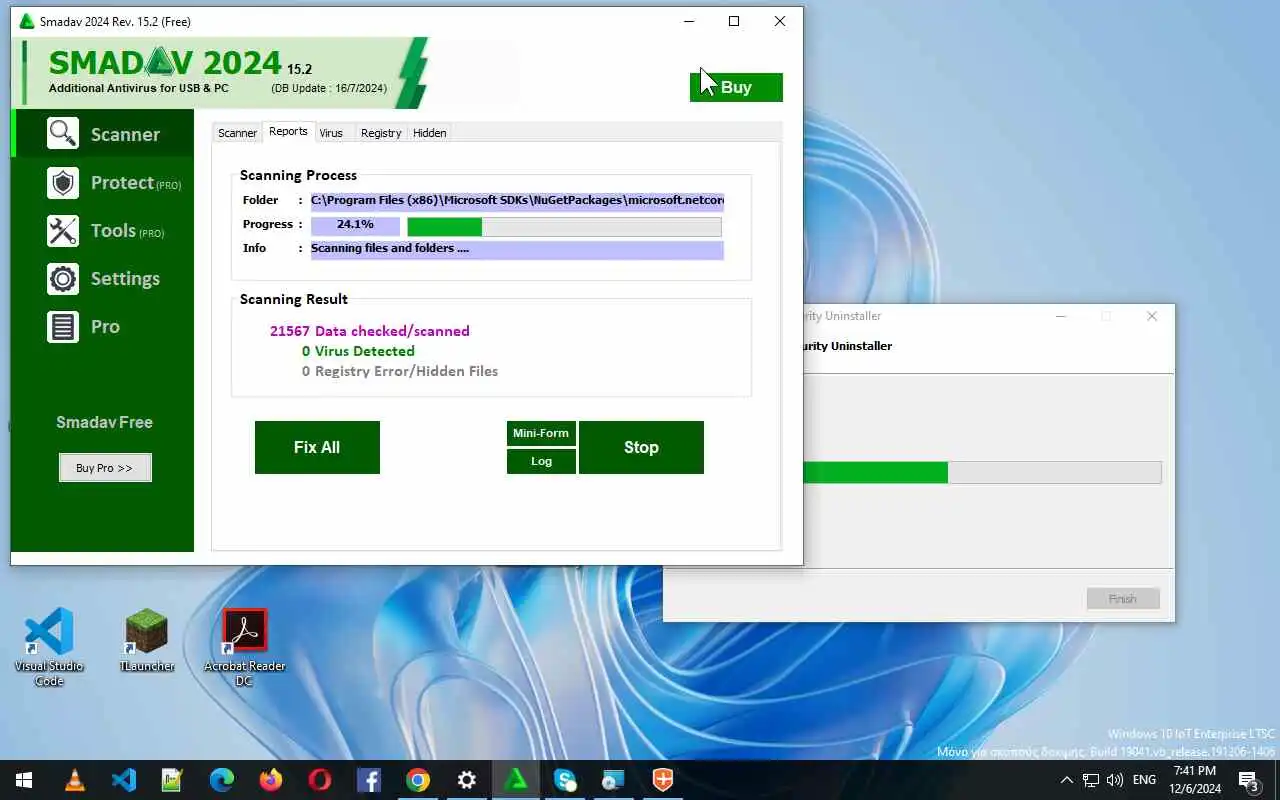This screenshot has width=1280, height=800.
Task: Open the Registry tab
Action: click(381, 133)
